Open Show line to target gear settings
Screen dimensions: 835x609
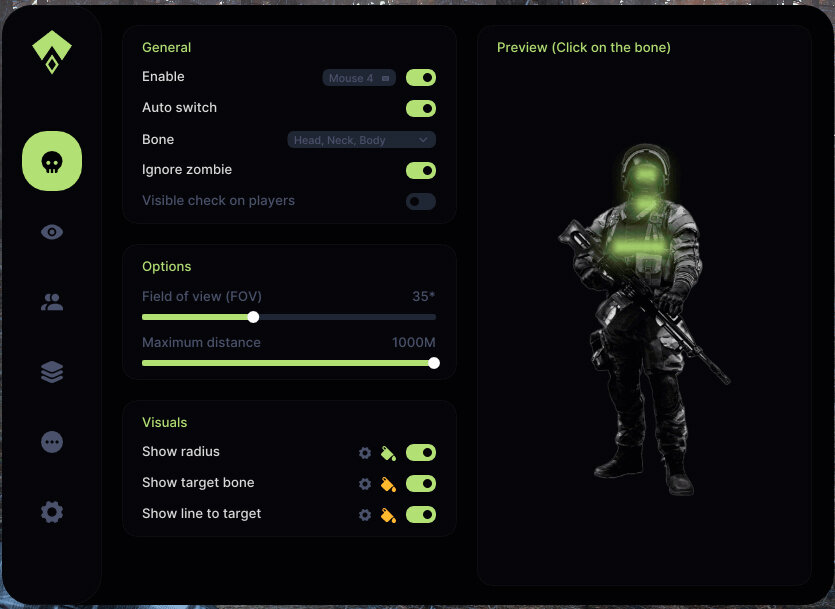tap(365, 515)
